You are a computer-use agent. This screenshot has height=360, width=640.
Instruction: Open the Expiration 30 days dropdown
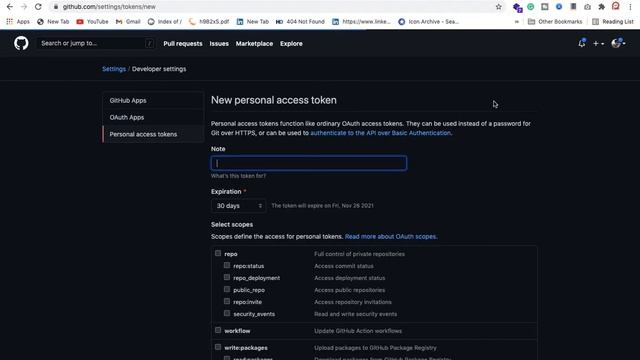pos(238,206)
